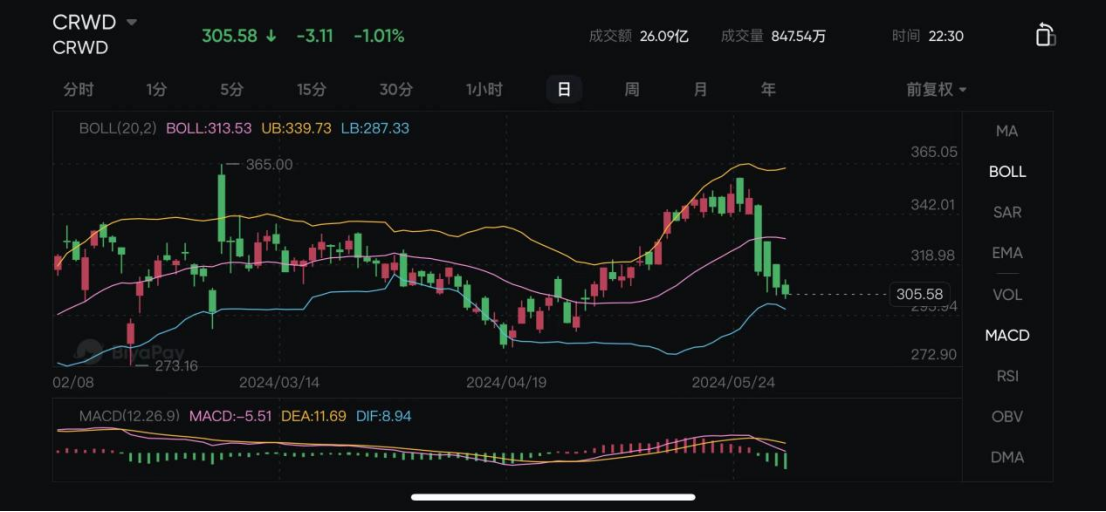Switch sub-chart to DMA indicator
The image size is (1106, 512).
1007,458
